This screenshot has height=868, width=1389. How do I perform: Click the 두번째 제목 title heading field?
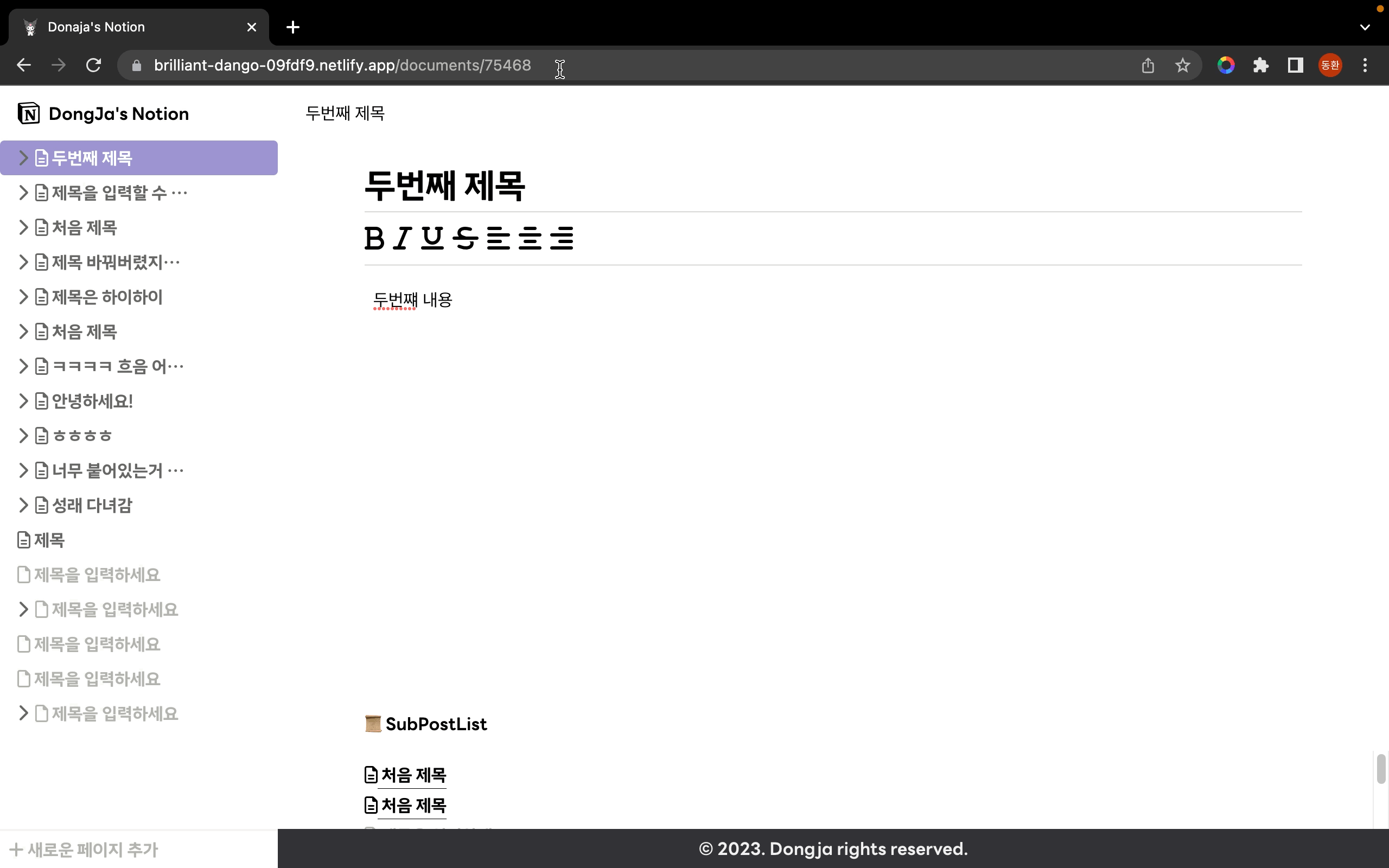point(445,186)
